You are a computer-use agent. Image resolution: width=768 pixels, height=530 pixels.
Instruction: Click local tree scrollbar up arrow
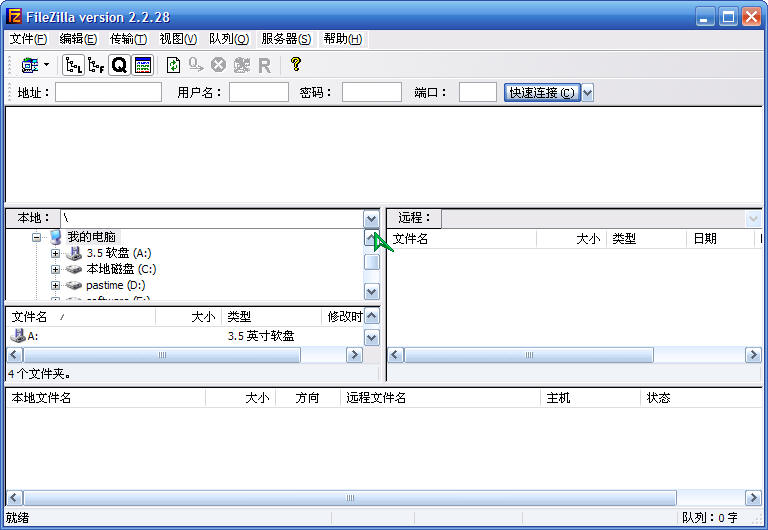pos(372,238)
